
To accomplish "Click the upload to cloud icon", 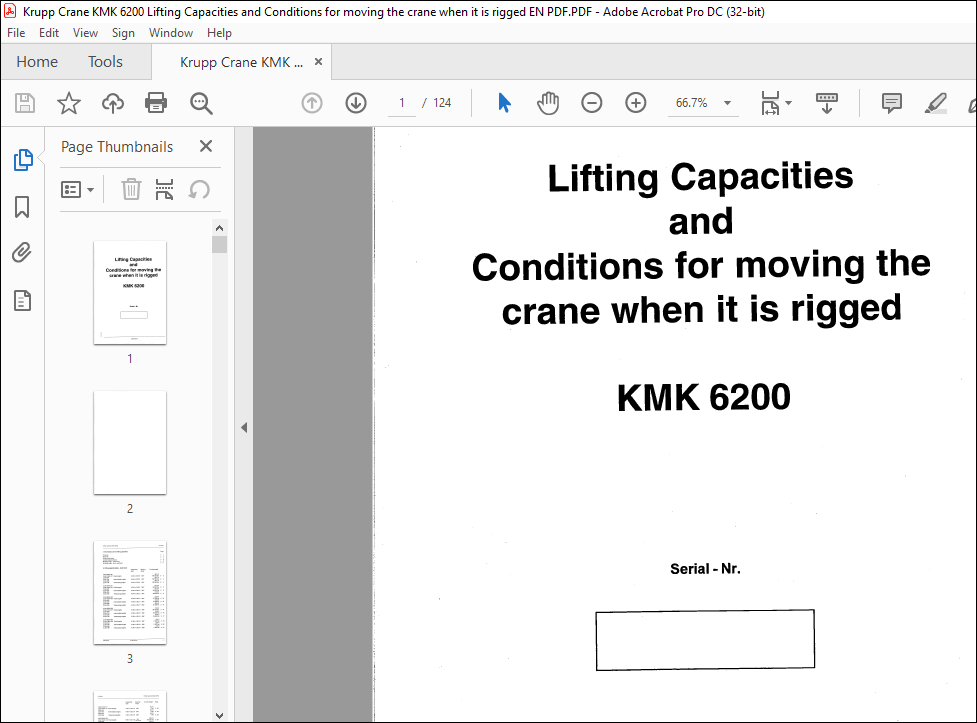I will click(113, 103).
